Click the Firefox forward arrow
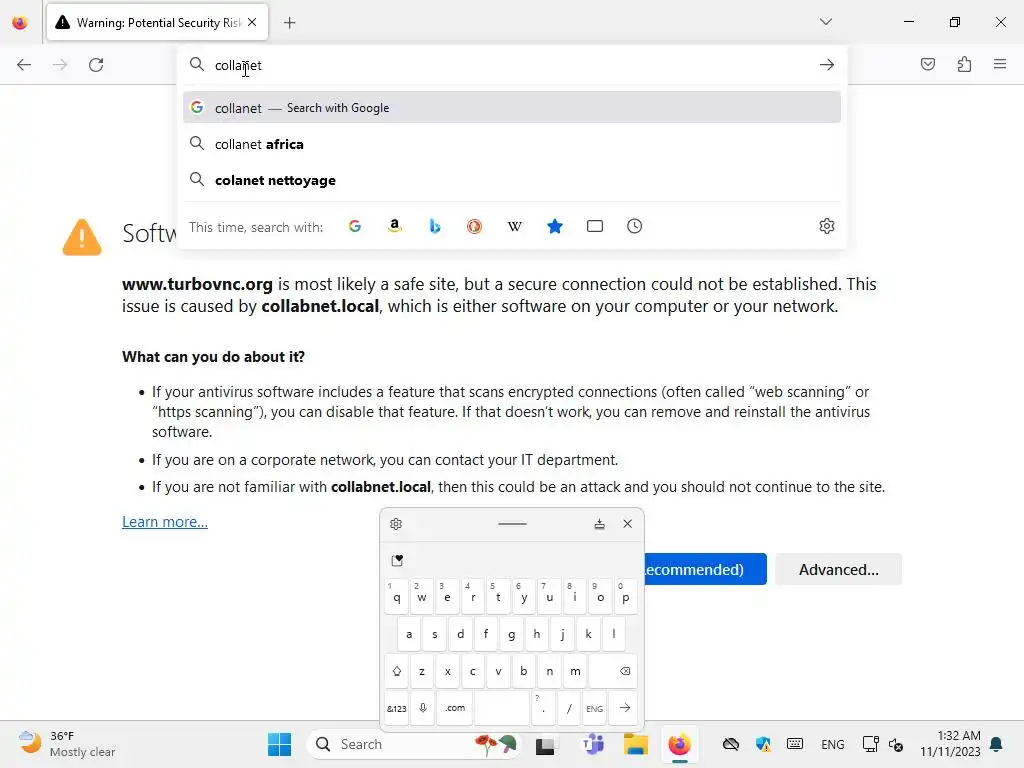1024x768 pixels. (60, 65)
